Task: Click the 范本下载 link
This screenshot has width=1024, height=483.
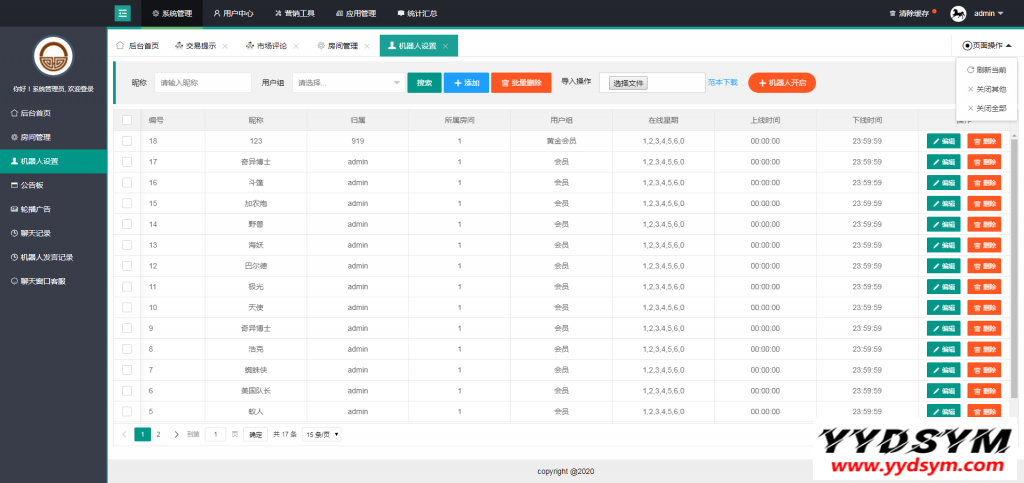Action: tap(723, 82)
